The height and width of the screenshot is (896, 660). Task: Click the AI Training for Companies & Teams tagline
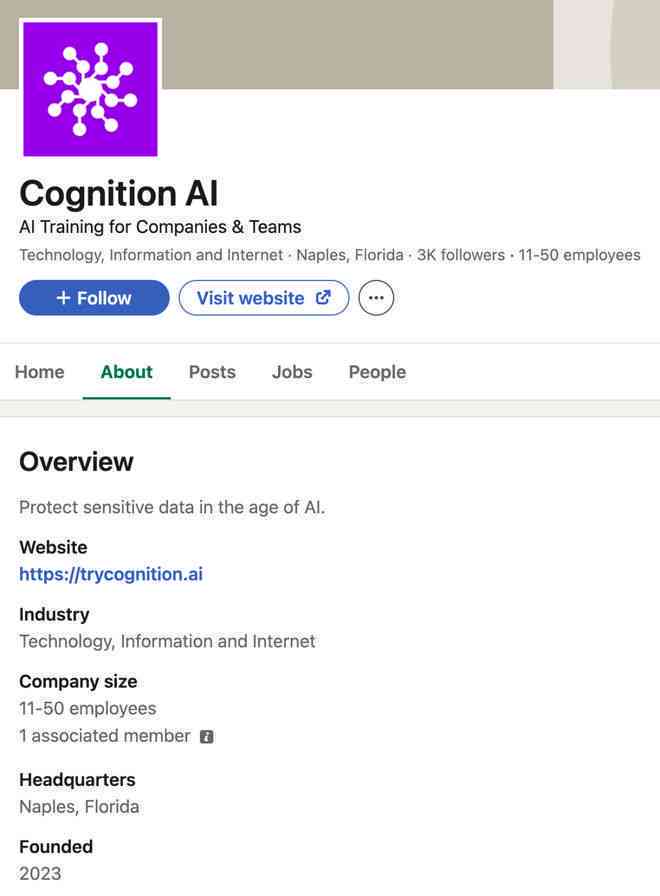[x=160, y=227]
